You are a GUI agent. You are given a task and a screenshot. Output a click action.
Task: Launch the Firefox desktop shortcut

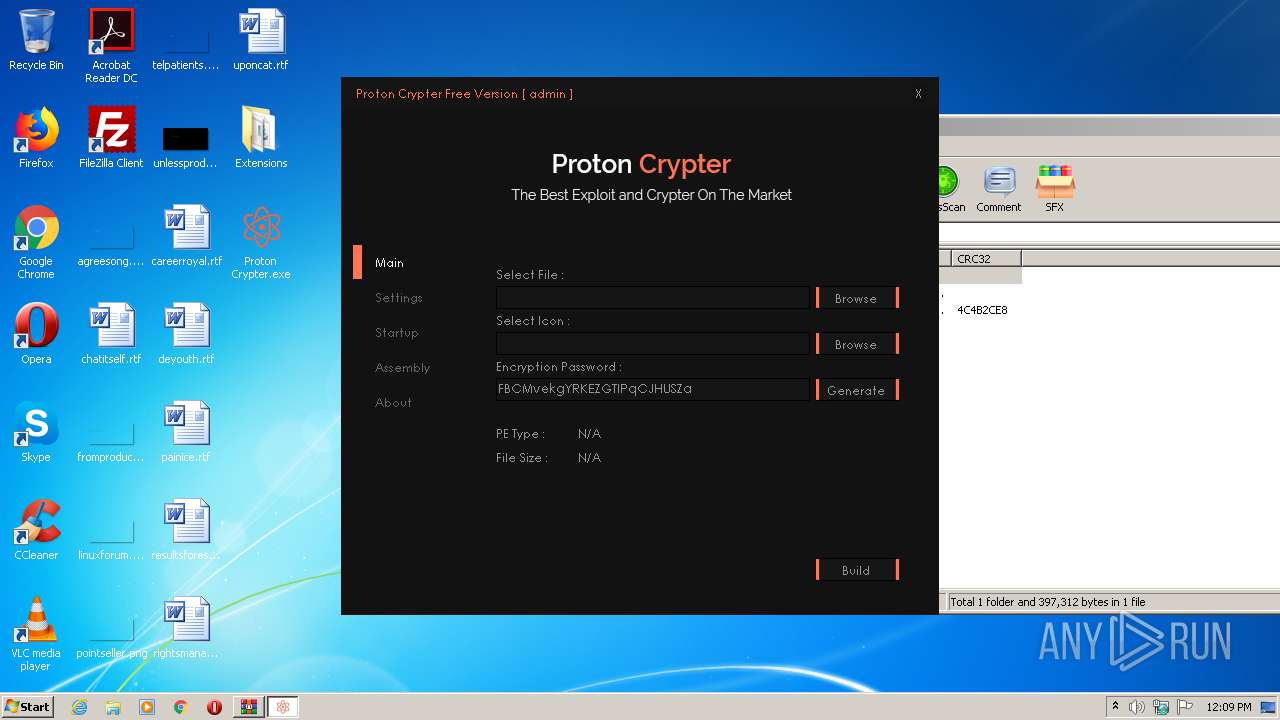click(x=36, y=138)
